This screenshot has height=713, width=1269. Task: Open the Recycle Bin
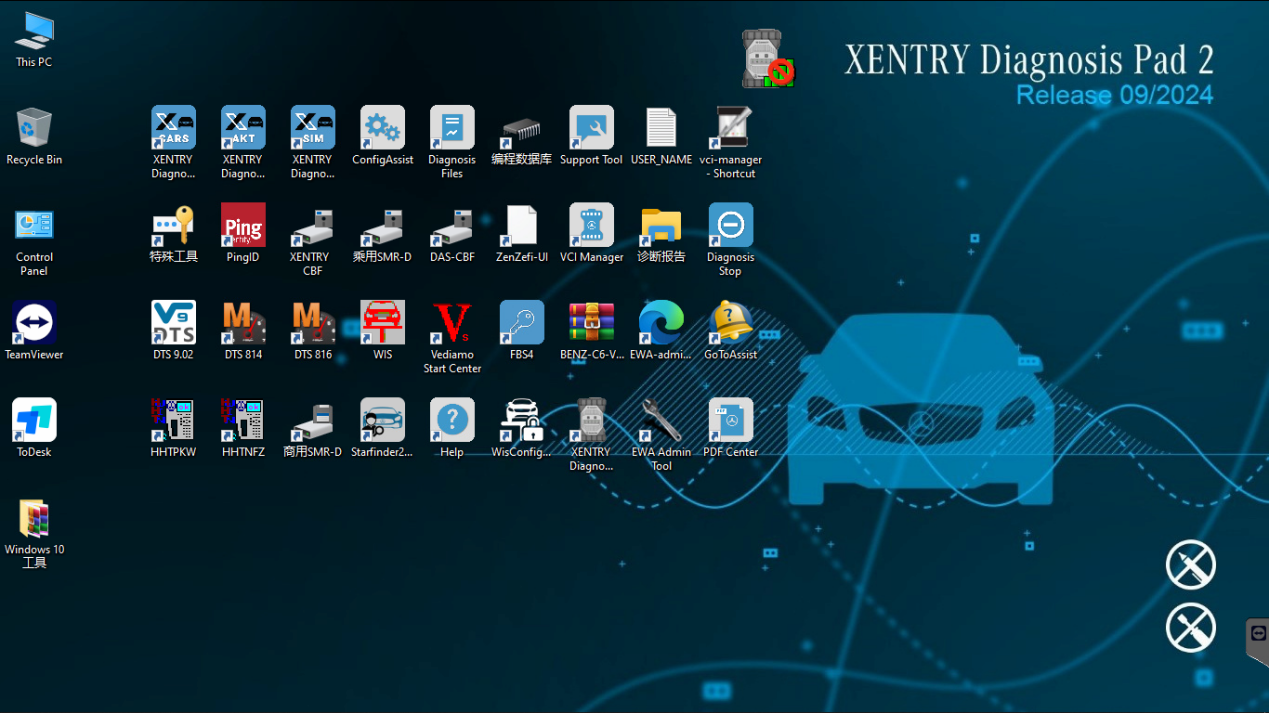pos(33,128)
